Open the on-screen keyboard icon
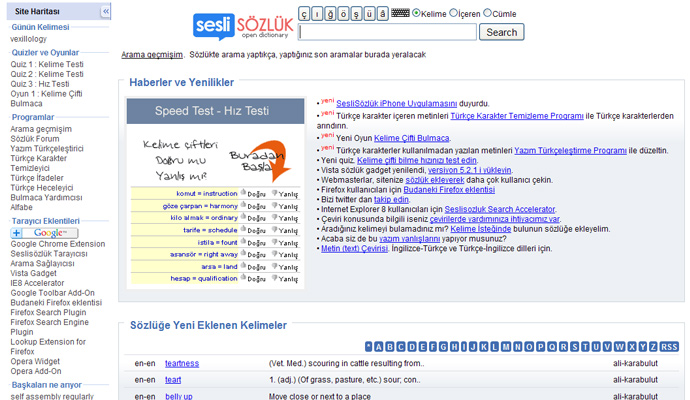 click(400, 13)
